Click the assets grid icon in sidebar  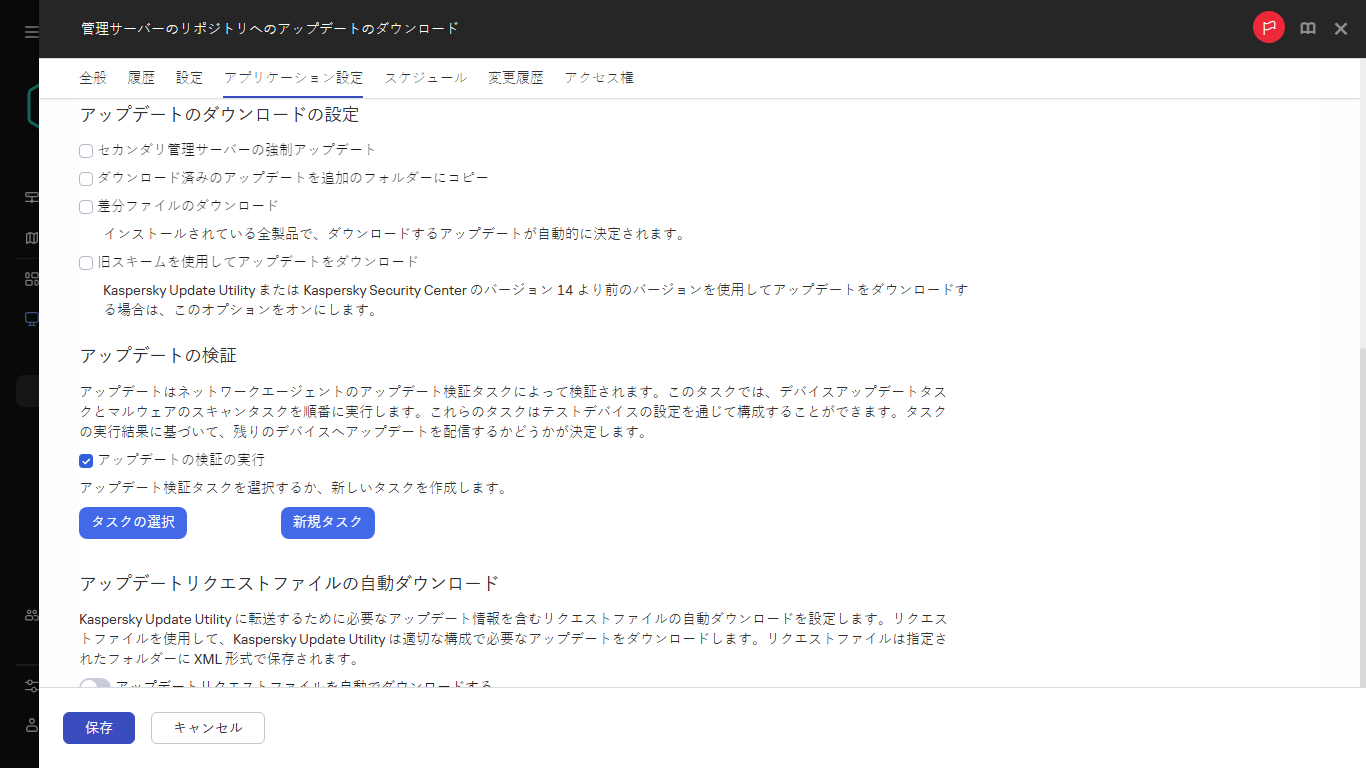[x=30, y=278]
